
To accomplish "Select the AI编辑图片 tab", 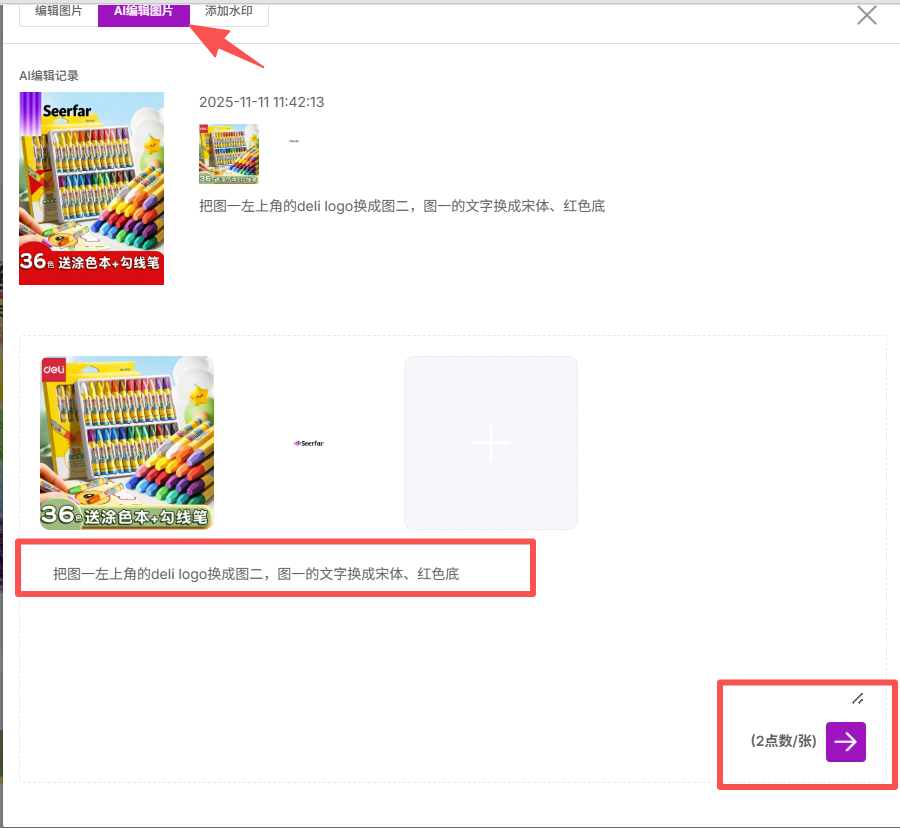I will pyautogui.click(x=143, y=11).
